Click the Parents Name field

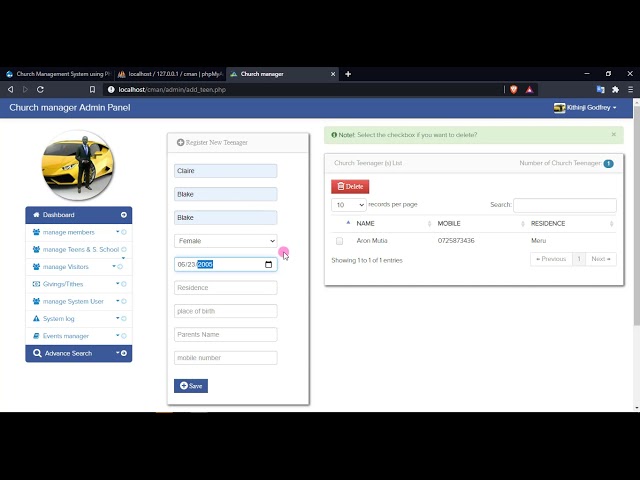click(226, 334)
